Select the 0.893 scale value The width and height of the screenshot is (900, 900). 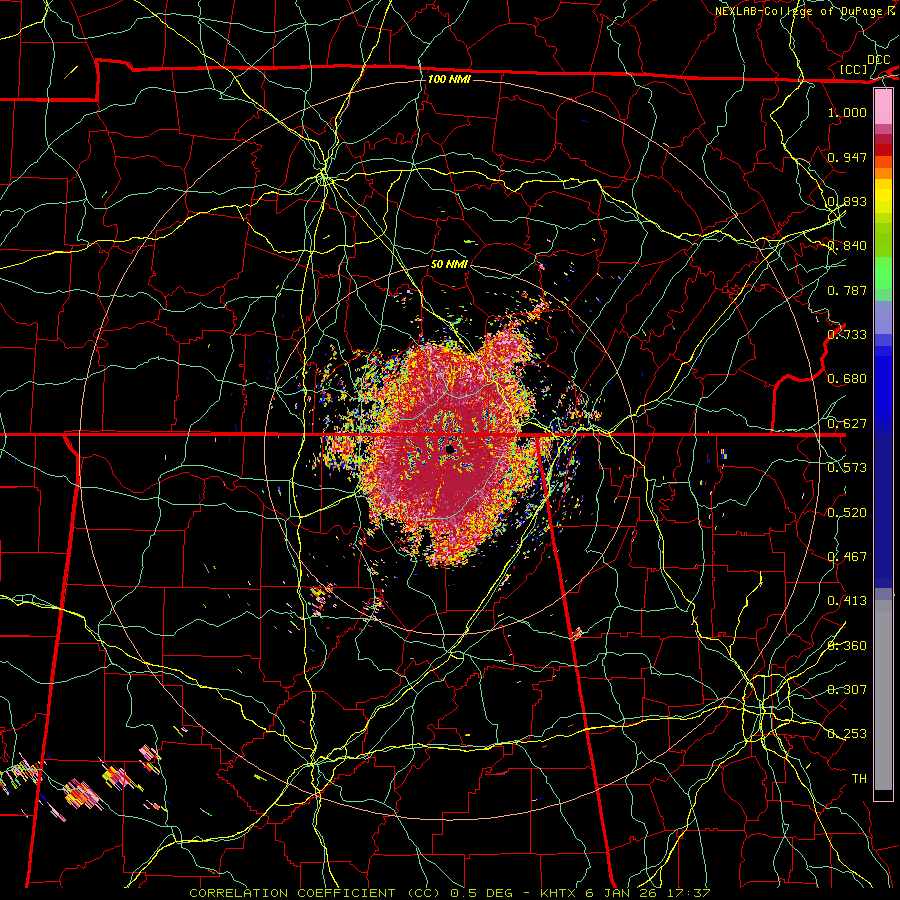point(847,201)
